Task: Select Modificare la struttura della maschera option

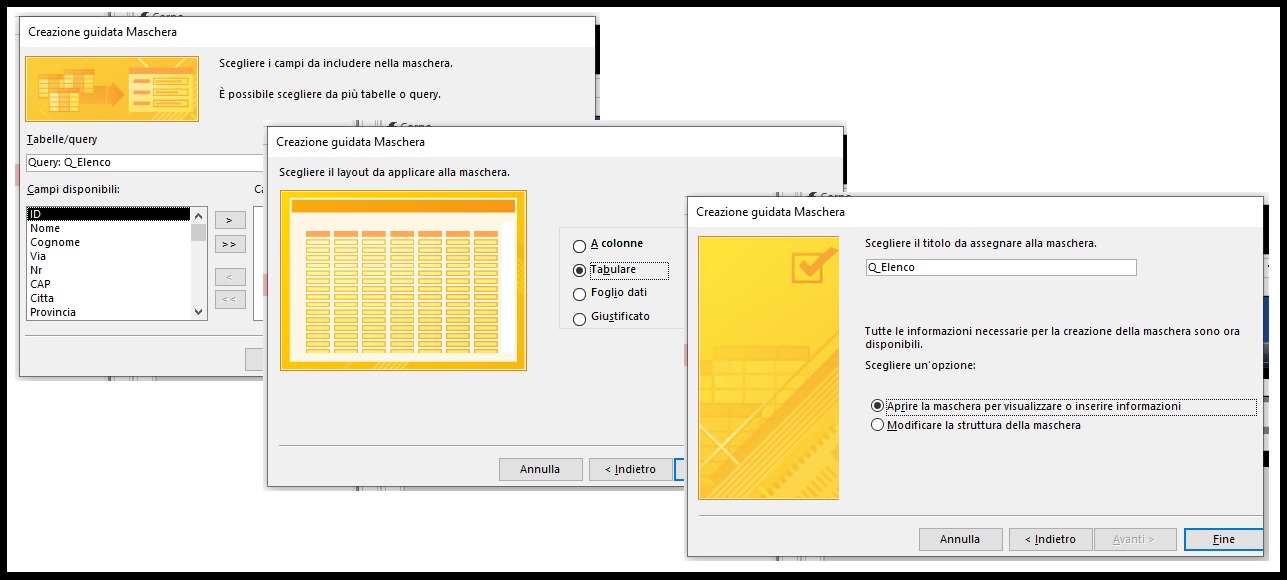Action: [976, 425]
